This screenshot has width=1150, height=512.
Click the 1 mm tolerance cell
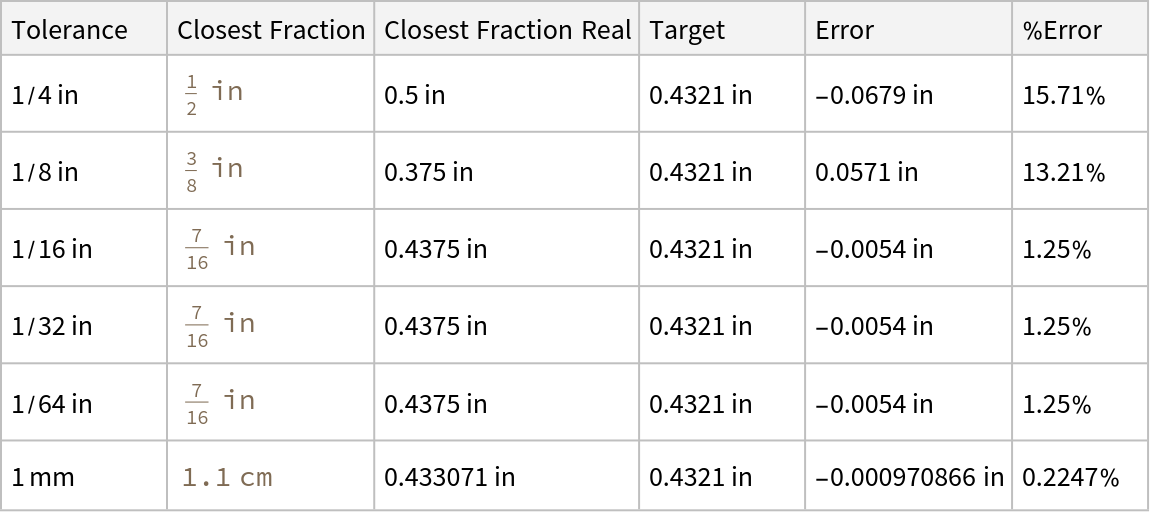(43, 477)
